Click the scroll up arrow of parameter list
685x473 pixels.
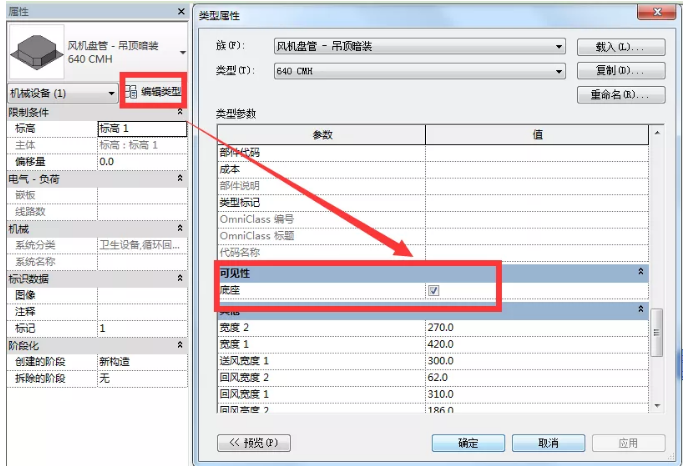[x=657, y=132]
